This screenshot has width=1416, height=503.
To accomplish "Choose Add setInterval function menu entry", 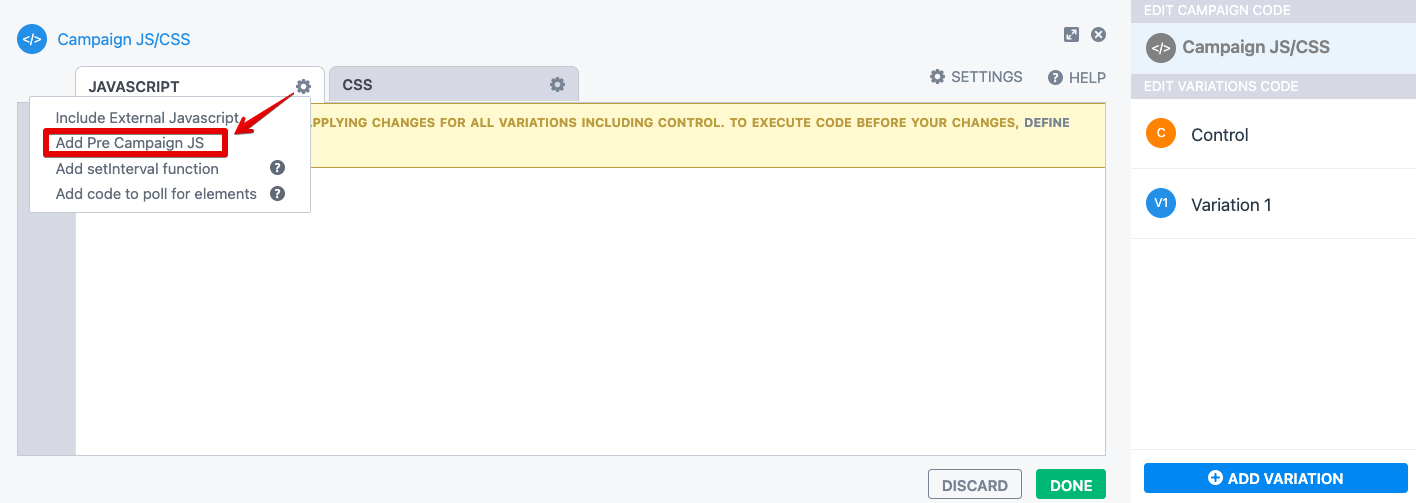I will click(x=137, y=168).
